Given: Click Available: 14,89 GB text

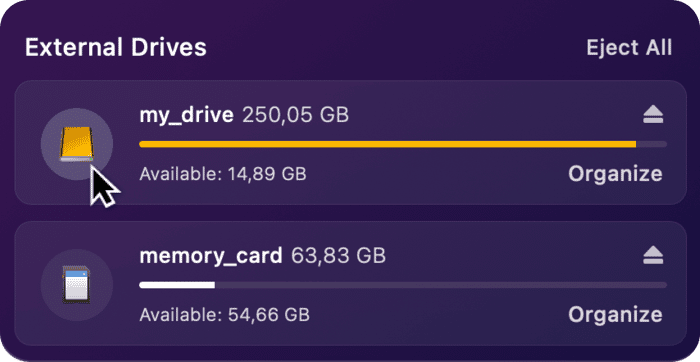Looking at the screenshot, I should point(223,174).
